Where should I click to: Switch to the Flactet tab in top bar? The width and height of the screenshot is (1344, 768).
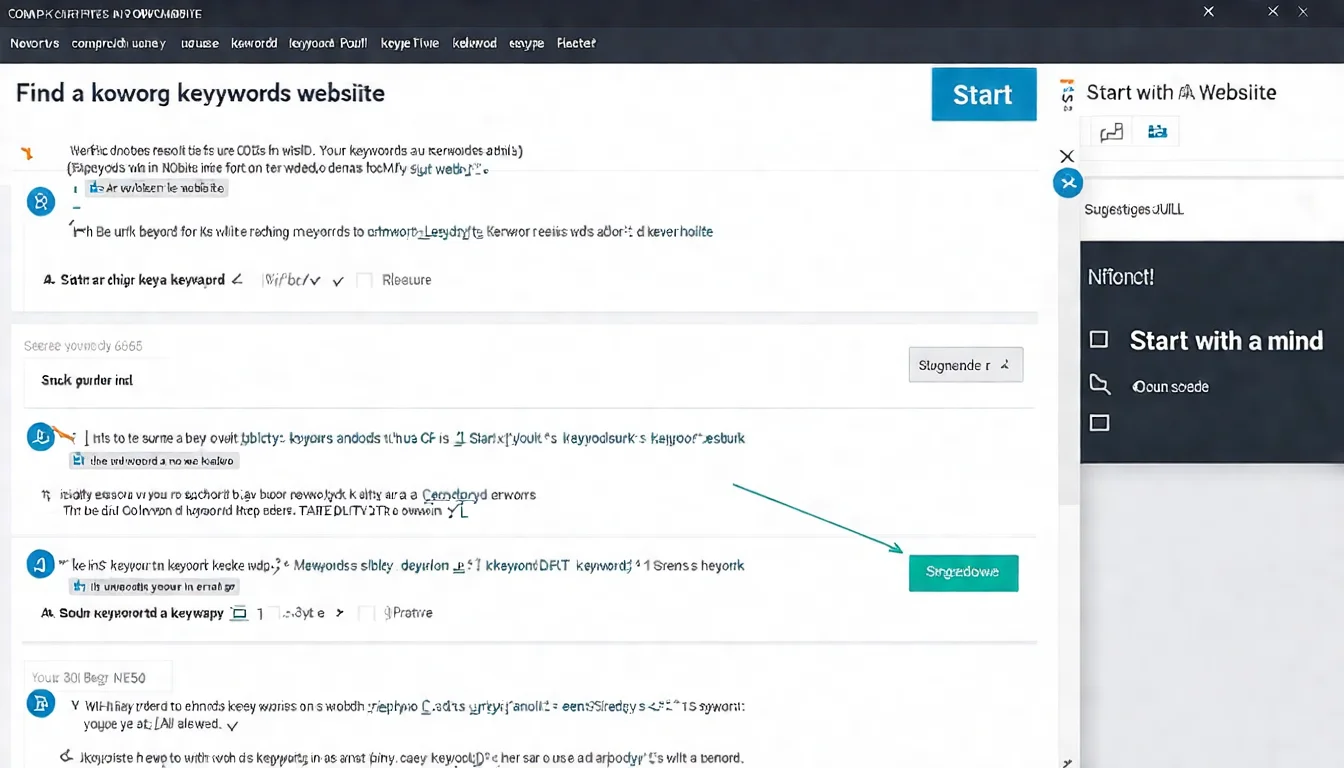click(576, 44)
